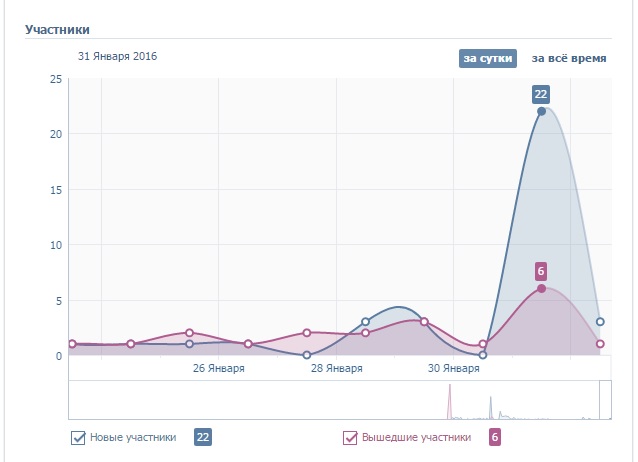The height and width of the screenshot is (462, 638).
Task: Select the pink data point at value 2 near 26 Января
Action: (x=189, y=333)
